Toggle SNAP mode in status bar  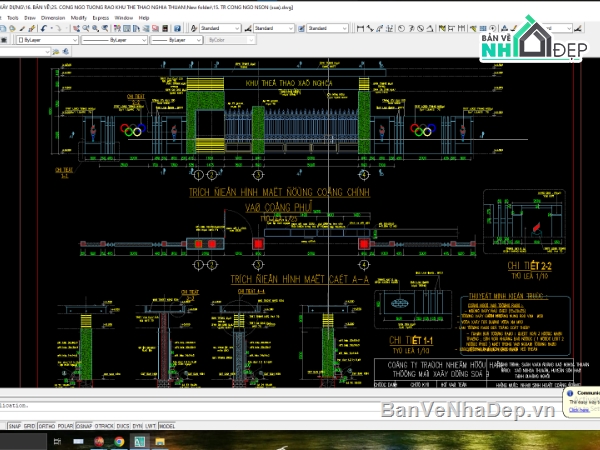click(15, 426)
